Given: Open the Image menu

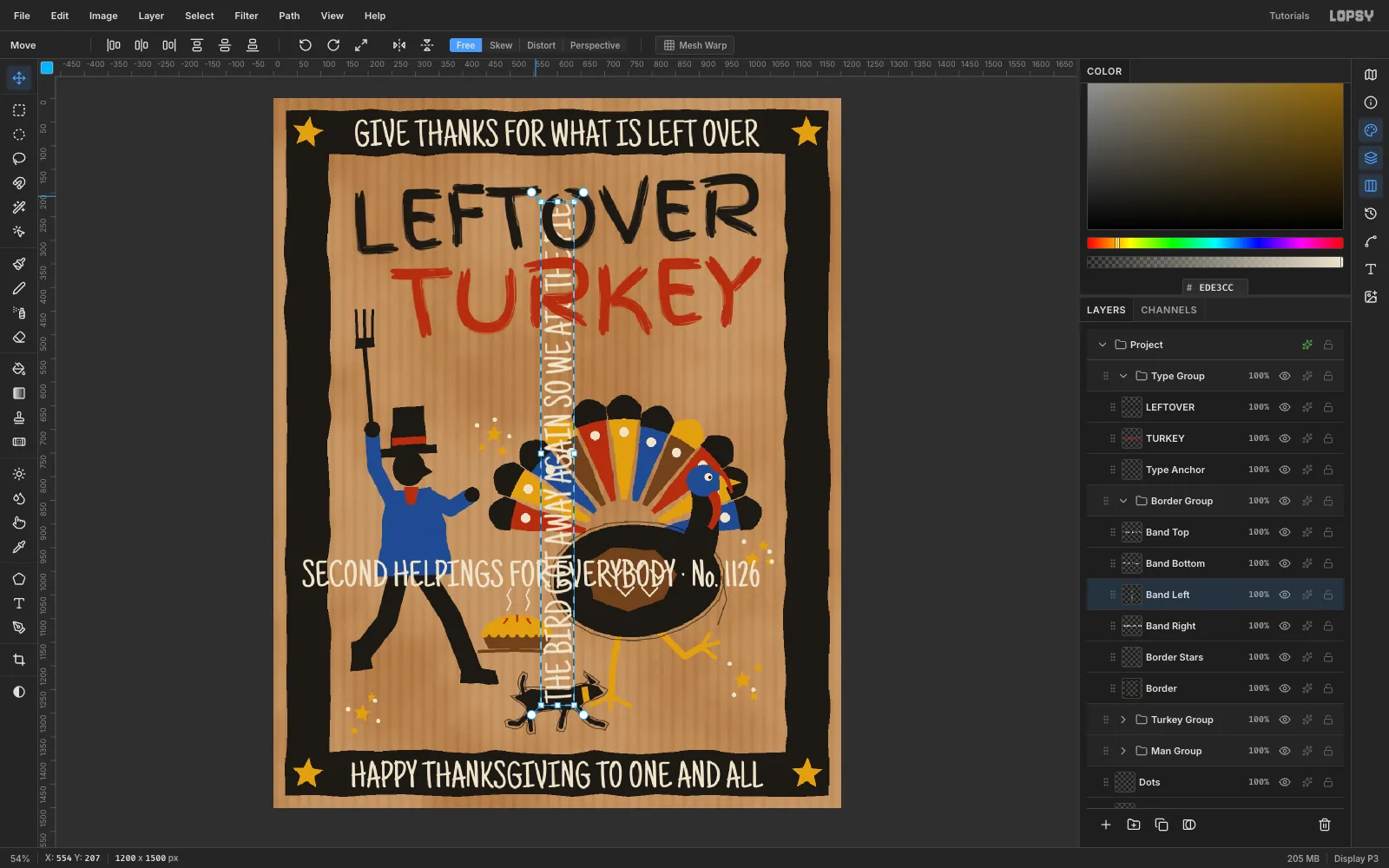Looking at the screenshot, I should click(x=103, y=16).
